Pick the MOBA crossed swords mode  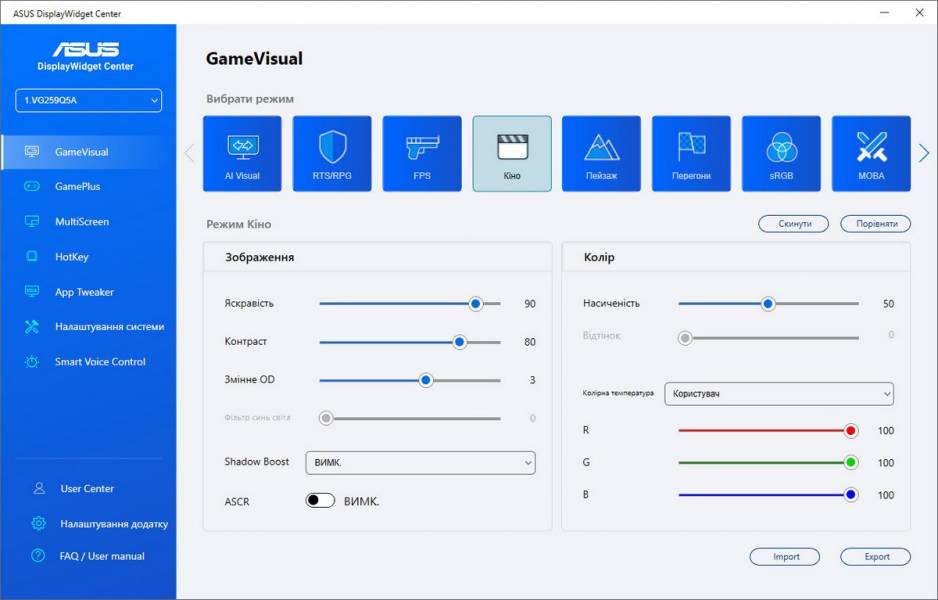871,154
